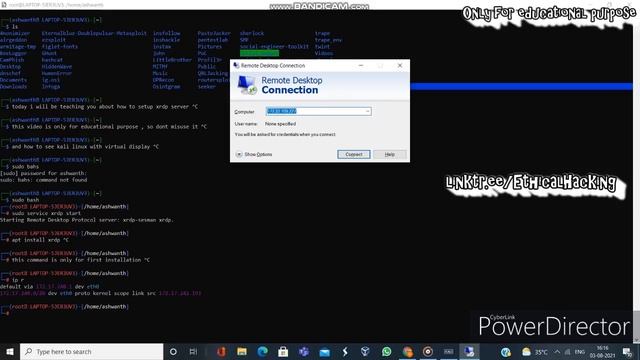
Task: Click the 'apt install xrdp' command line
Action: tap(40, 240)
